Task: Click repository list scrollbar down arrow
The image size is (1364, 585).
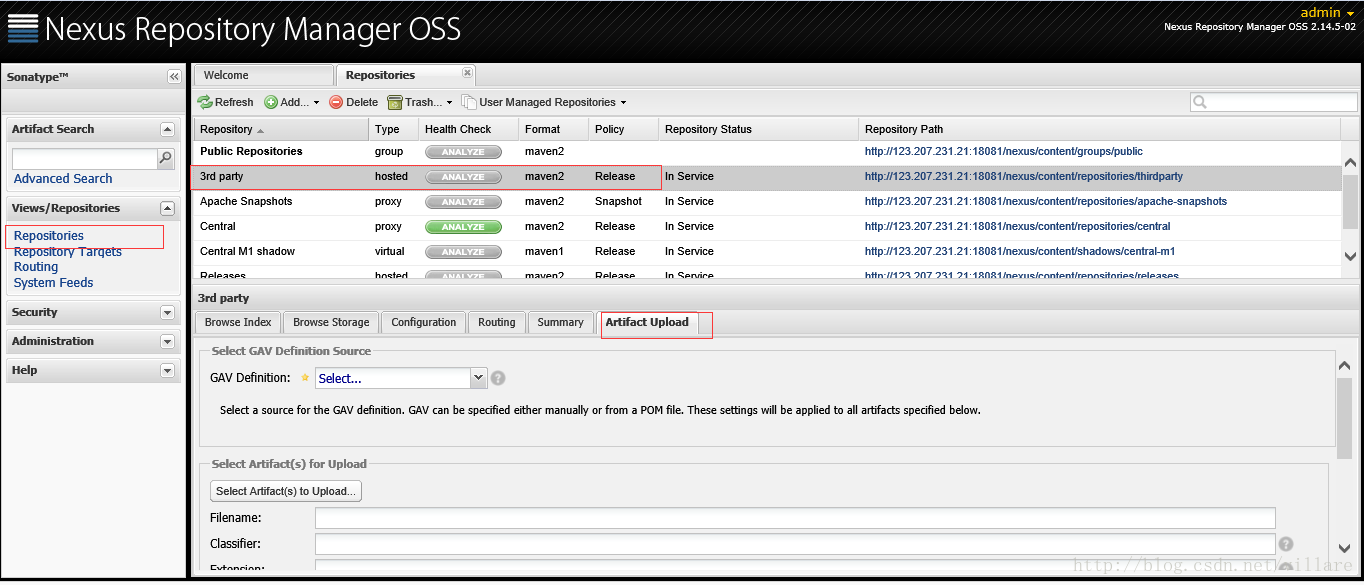Action: (1350, 256)
